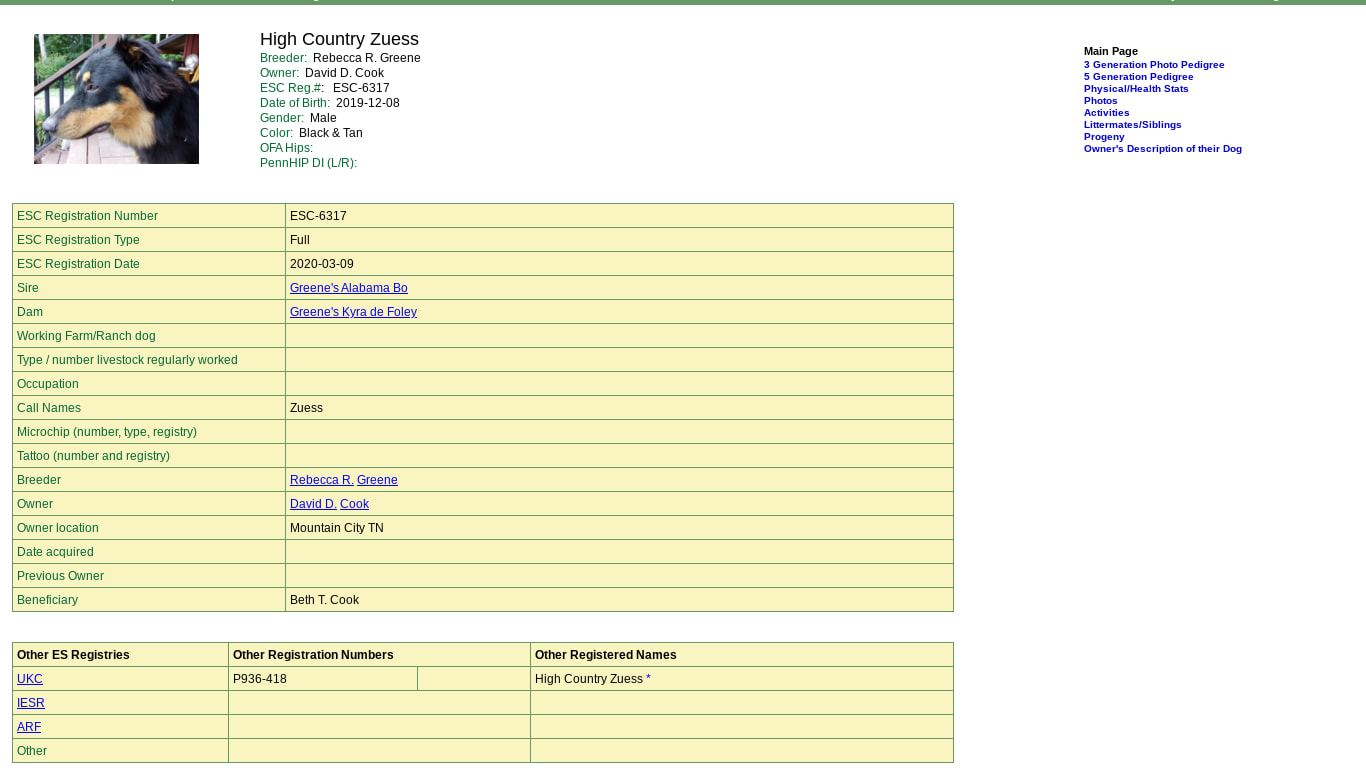Open the 3 Generation Photo Pedigree page
This screenshot has width=1366, height=768.
[x=1153, y=65]
